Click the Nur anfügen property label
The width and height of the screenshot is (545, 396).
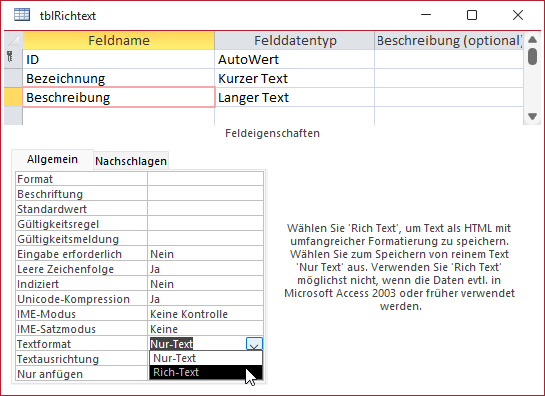81,374
